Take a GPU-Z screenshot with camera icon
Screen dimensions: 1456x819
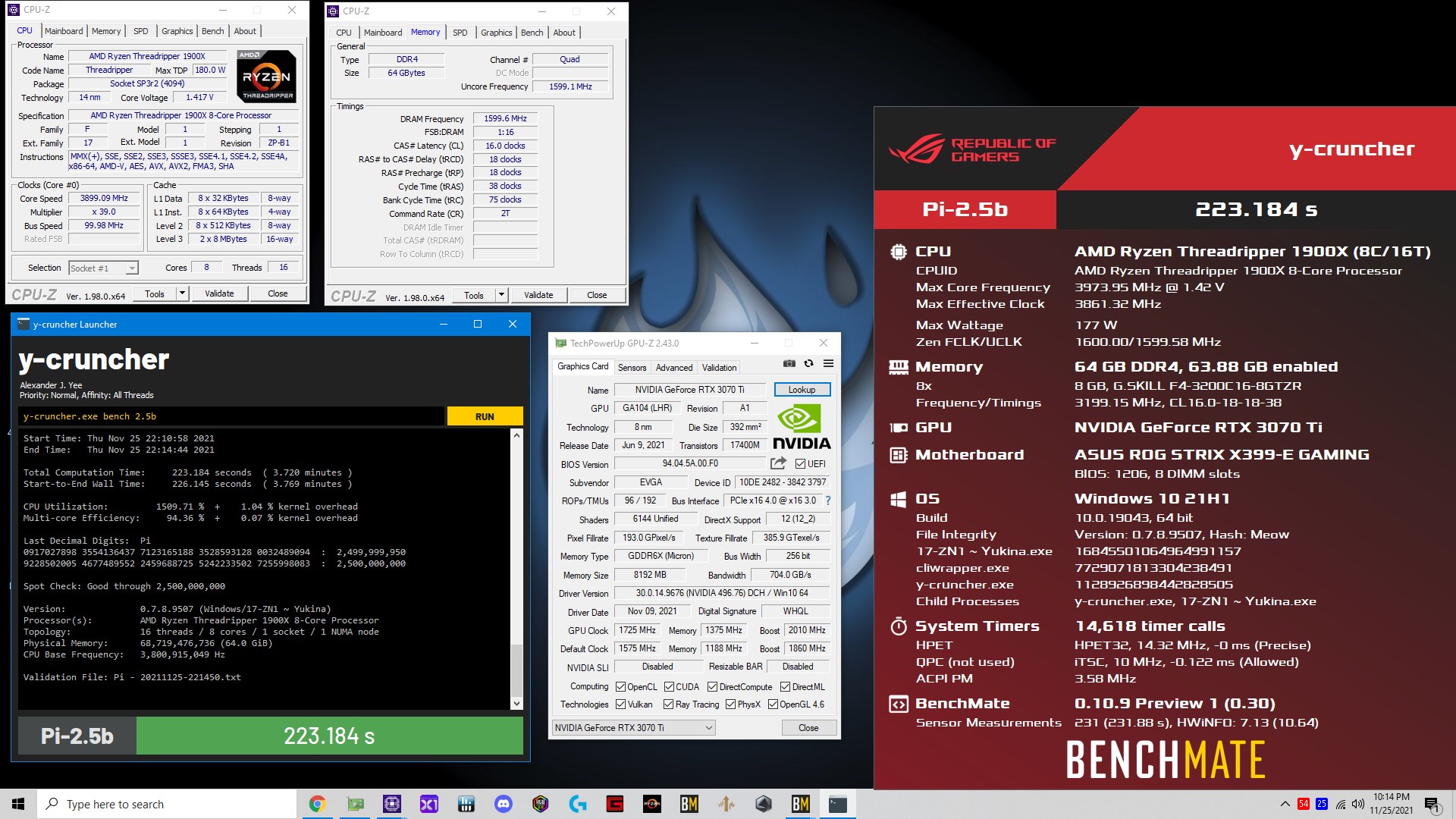point(789,364)
